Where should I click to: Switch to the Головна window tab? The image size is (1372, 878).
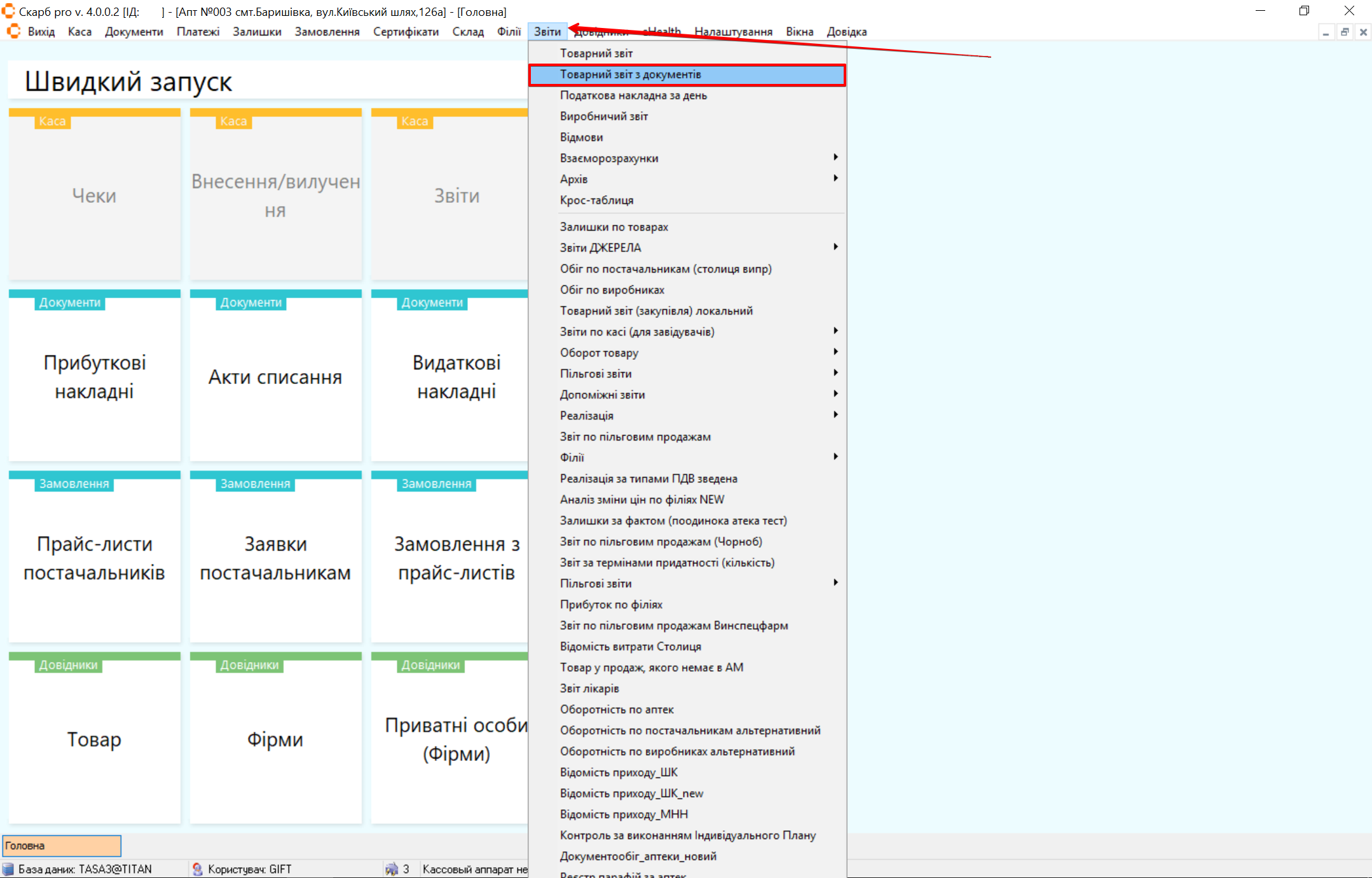coord(62,846)
